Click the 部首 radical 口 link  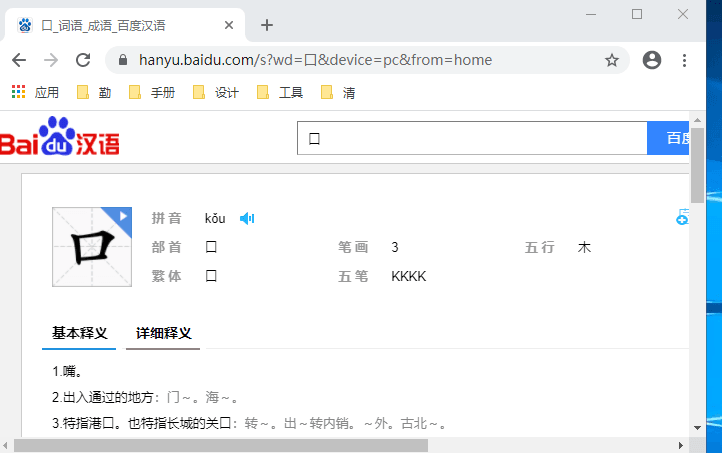[x=211, y=247]
